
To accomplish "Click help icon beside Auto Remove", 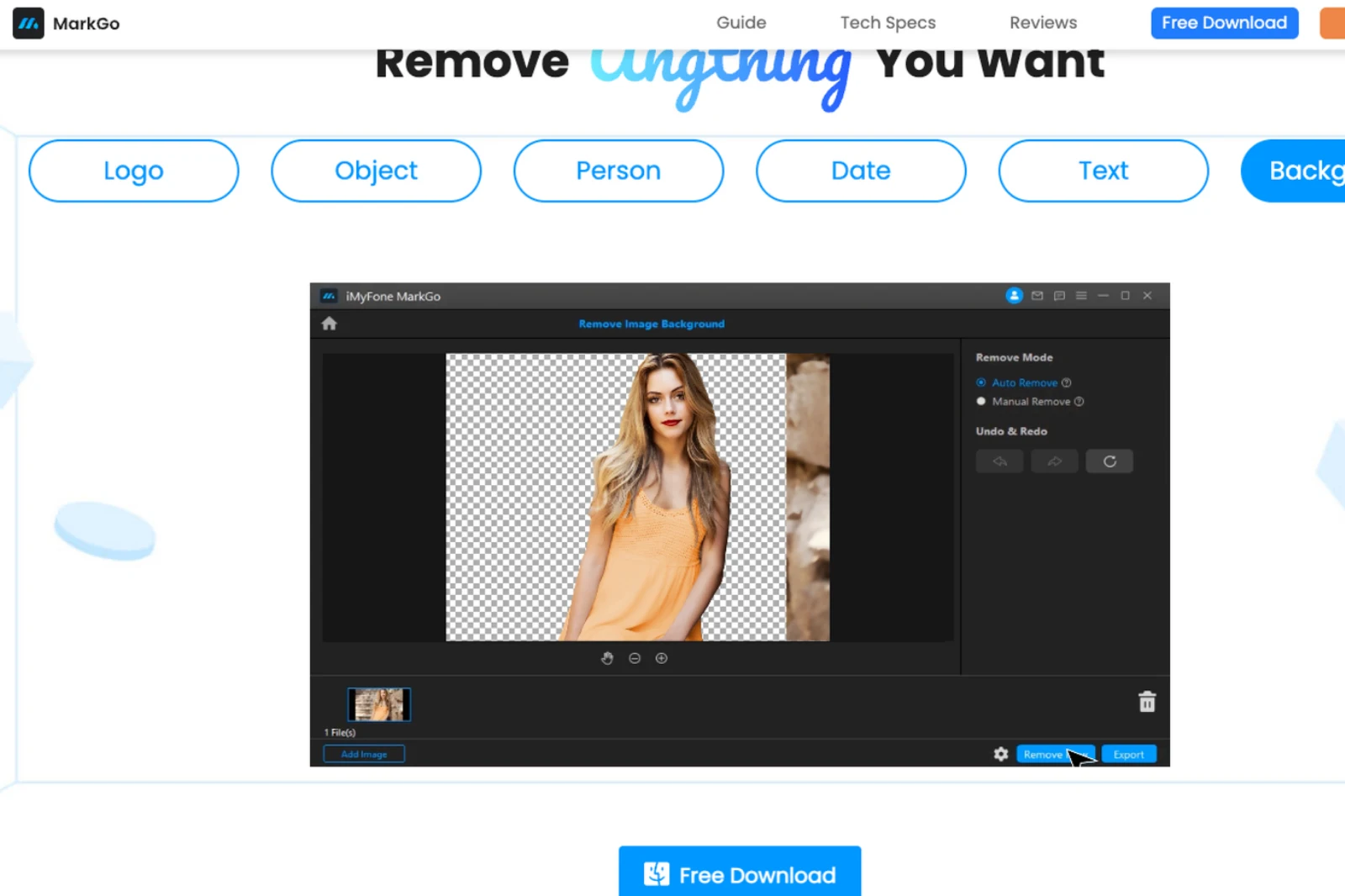I will 1066,382.
